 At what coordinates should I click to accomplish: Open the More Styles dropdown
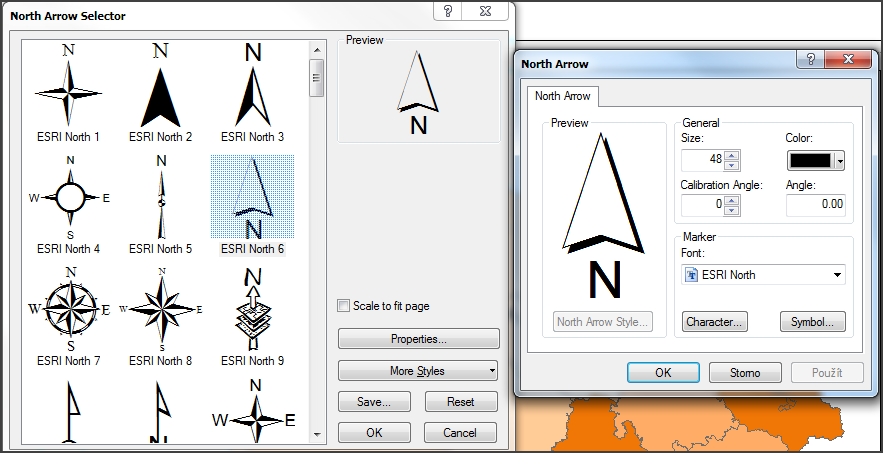tap(418, 371)
